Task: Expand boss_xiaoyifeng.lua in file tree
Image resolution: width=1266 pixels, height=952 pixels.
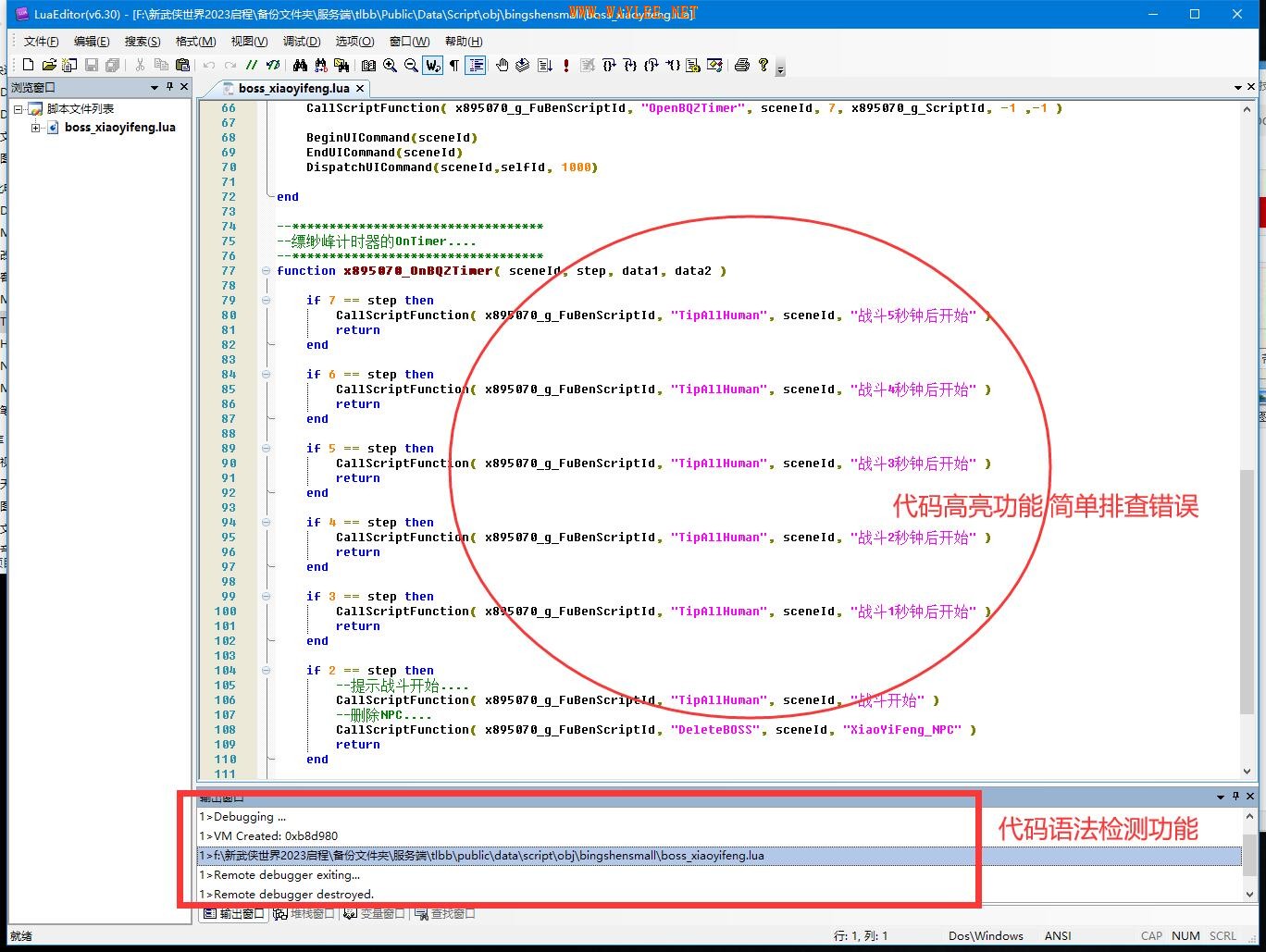Action: 35,128
